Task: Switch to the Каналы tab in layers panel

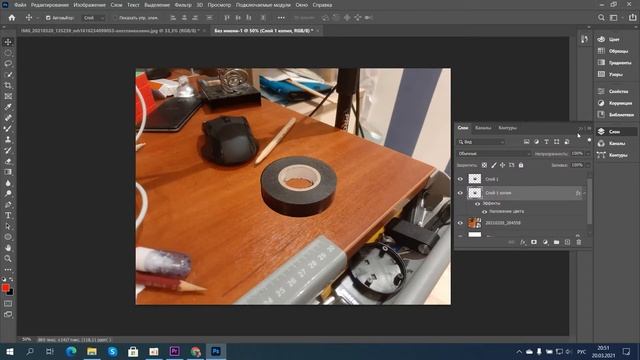Action: click(483, 128)
